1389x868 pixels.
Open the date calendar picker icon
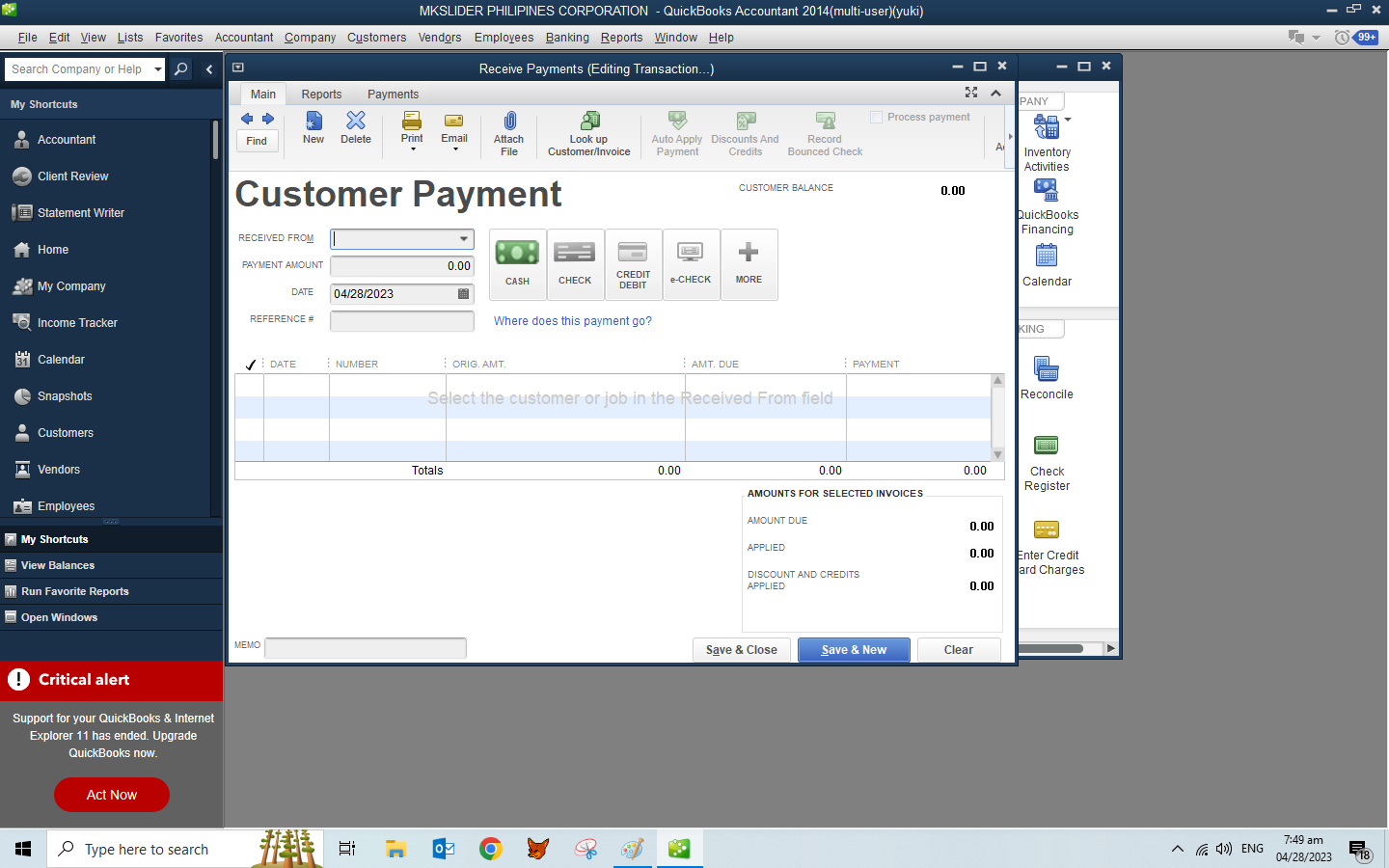[x=464, y=293]
